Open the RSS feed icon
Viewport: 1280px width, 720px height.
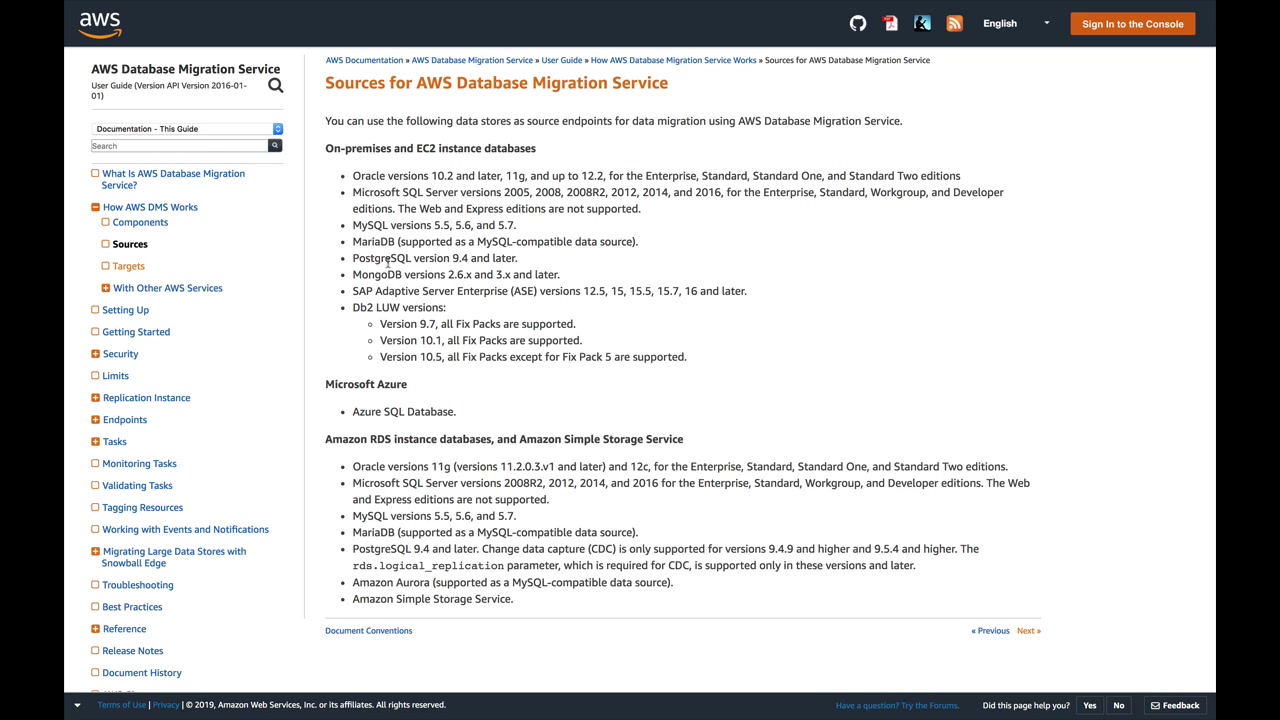954,24
